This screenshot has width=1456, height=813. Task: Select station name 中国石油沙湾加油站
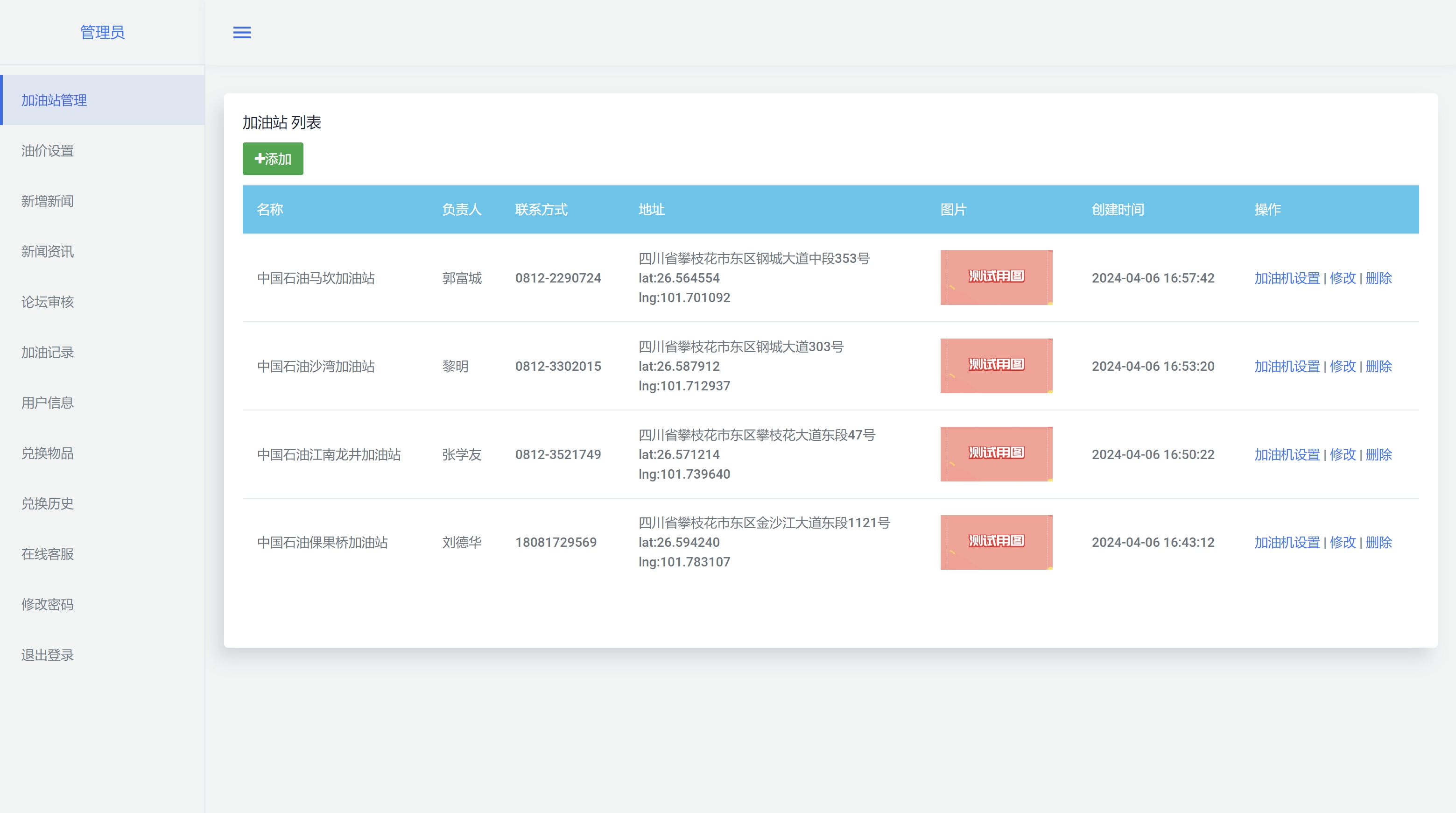pyautogui.click(x=316, y=367)
